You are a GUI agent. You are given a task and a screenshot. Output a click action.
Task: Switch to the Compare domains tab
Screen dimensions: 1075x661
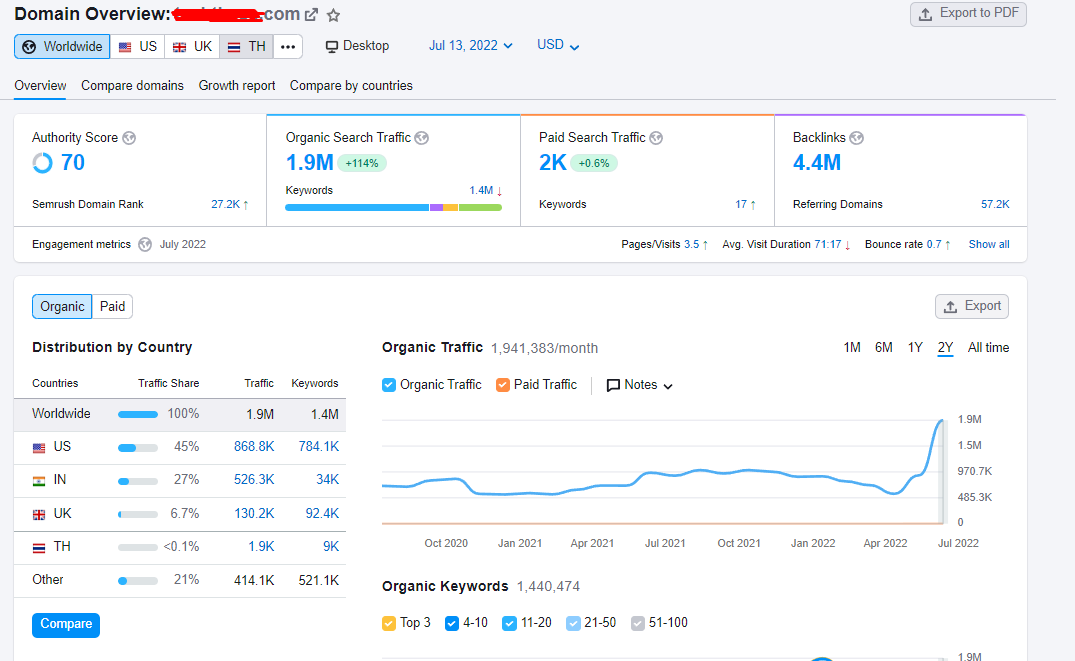132,86
